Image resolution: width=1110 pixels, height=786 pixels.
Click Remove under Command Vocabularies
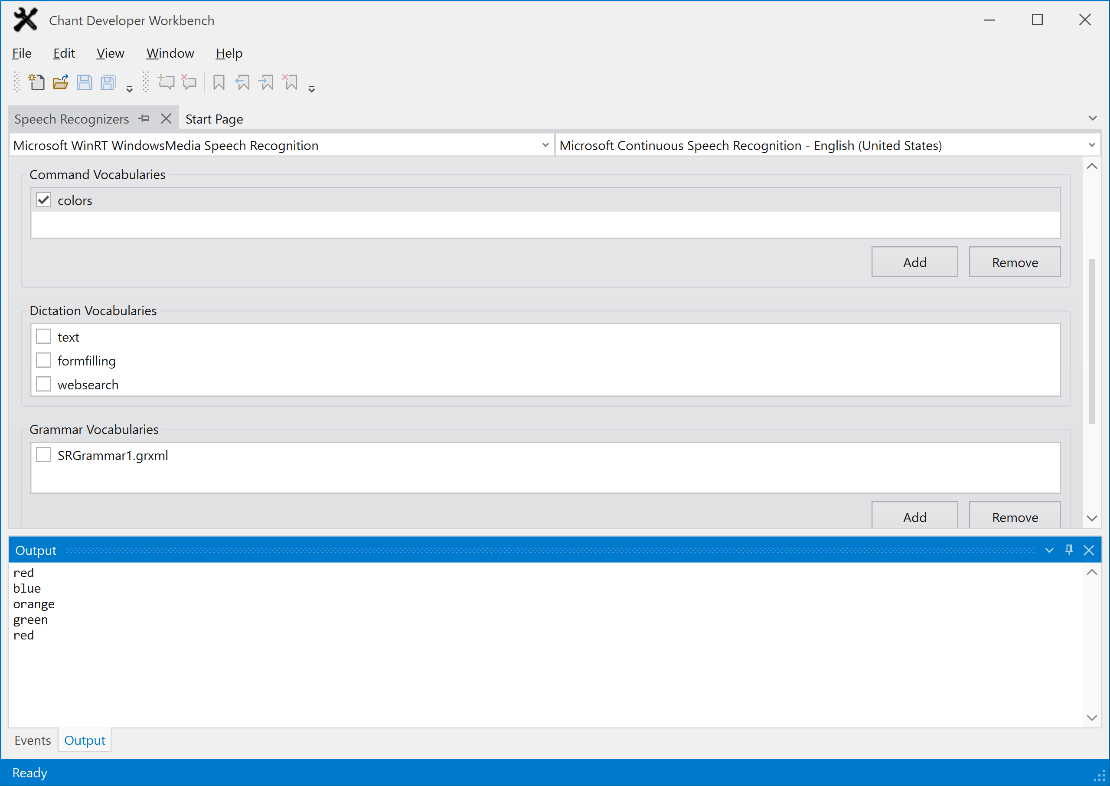tap(1014, 262)
